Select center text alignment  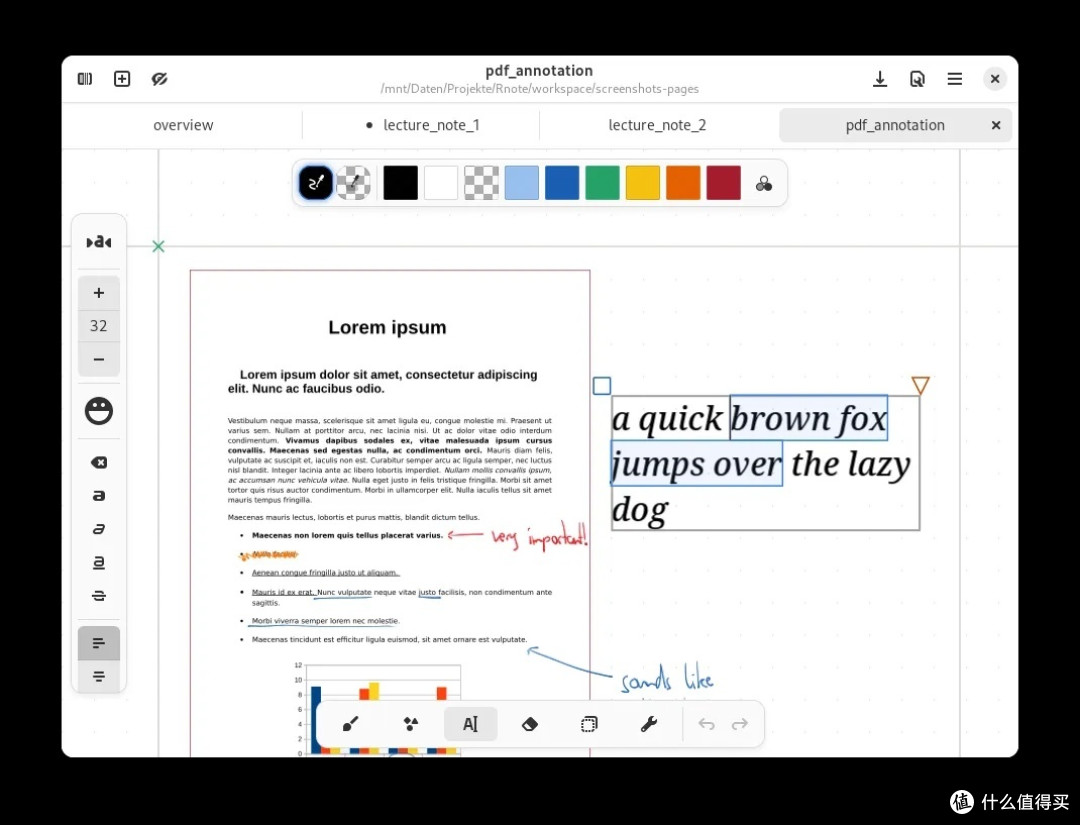(98, 676)
